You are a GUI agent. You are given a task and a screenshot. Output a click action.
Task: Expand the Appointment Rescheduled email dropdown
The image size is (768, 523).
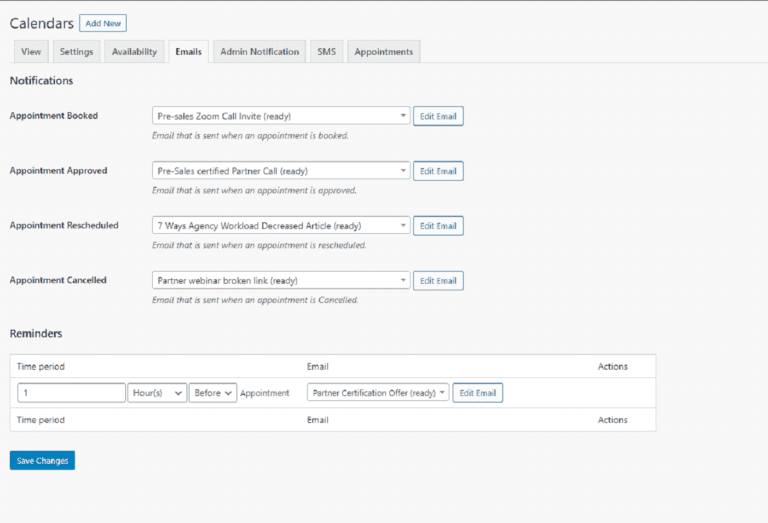click(281, 226)
